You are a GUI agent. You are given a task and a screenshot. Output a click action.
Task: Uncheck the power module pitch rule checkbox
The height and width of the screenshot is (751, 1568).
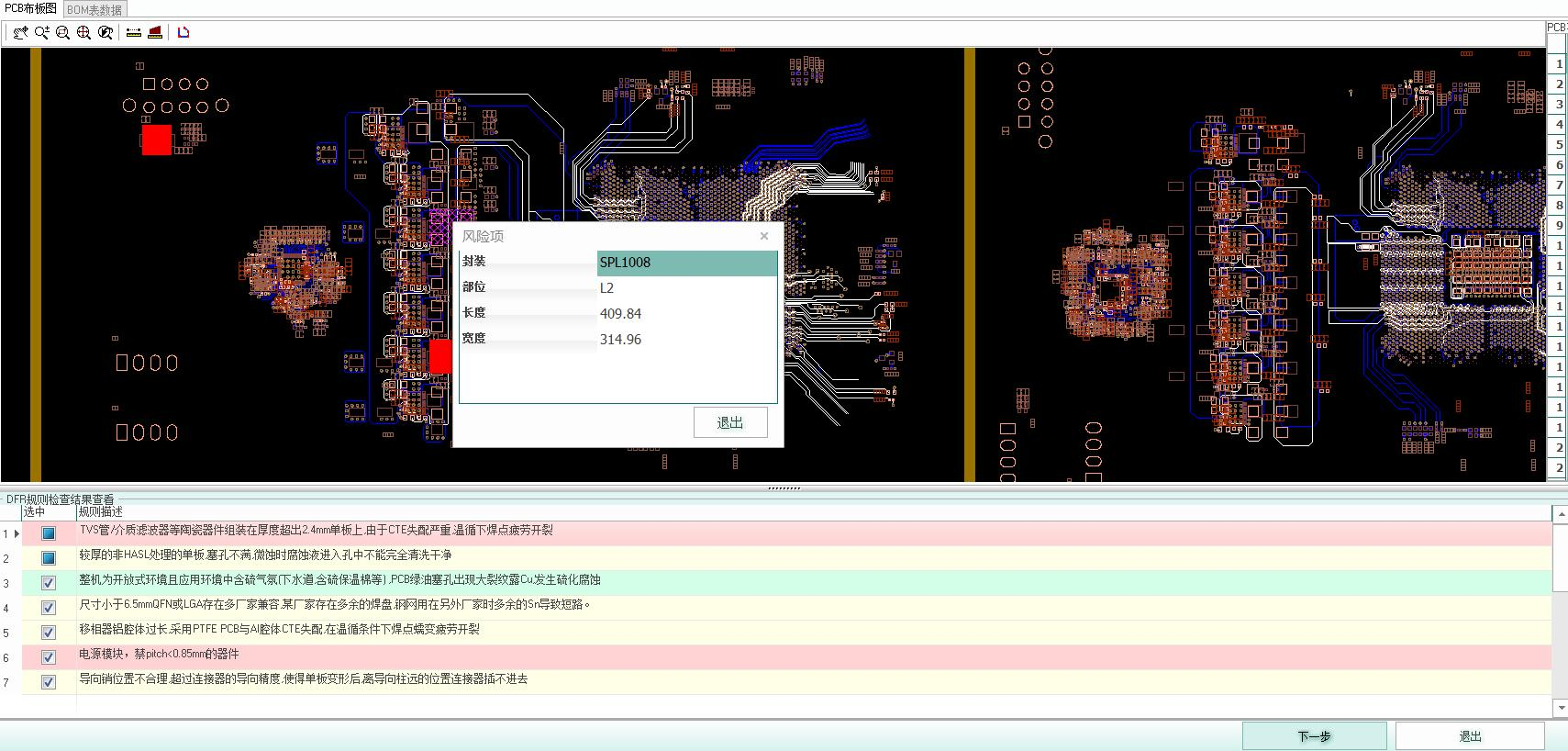[49, 657]
